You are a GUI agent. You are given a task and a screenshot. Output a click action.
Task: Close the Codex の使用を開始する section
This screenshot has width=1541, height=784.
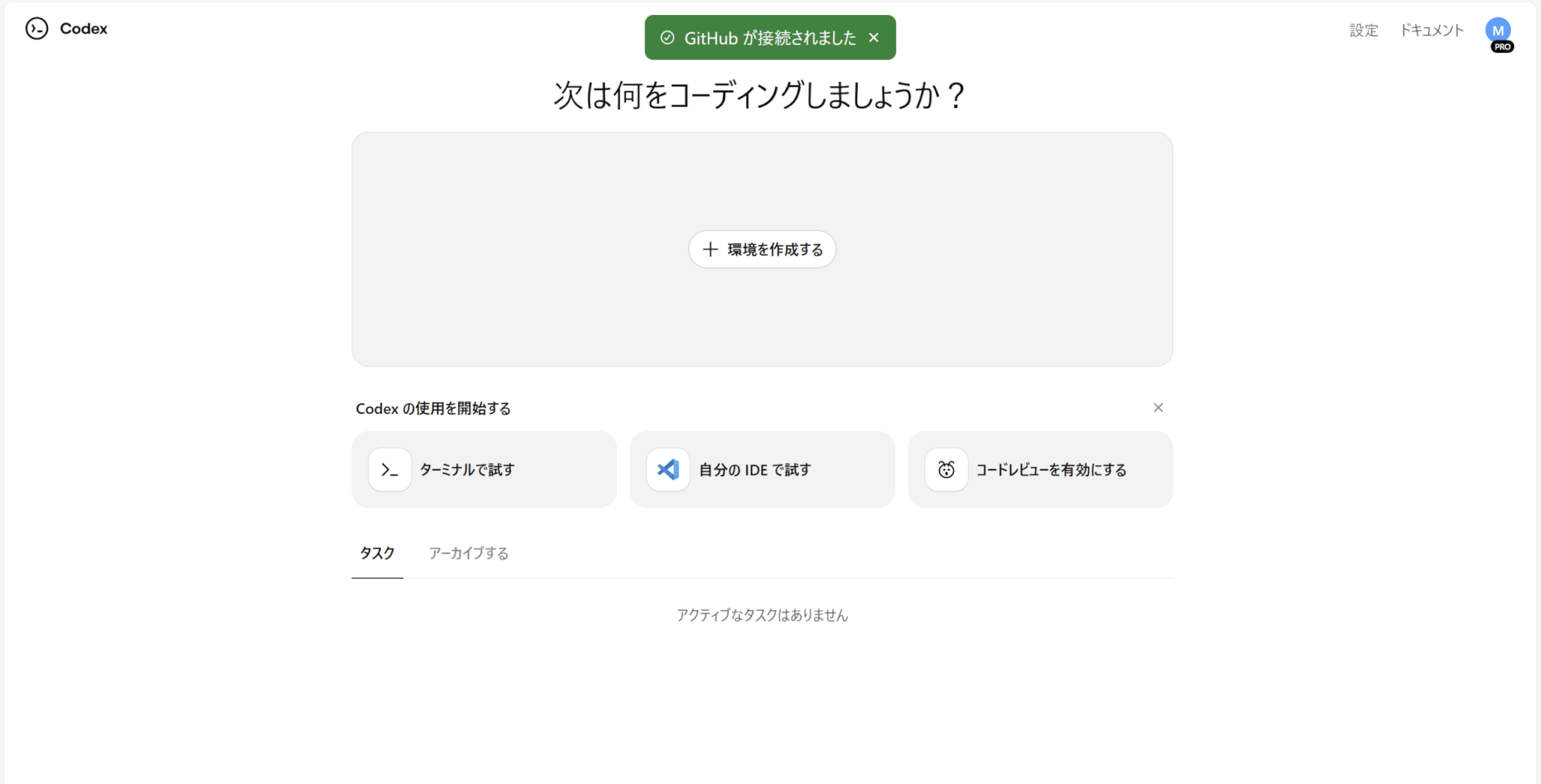pos(1158,408)
